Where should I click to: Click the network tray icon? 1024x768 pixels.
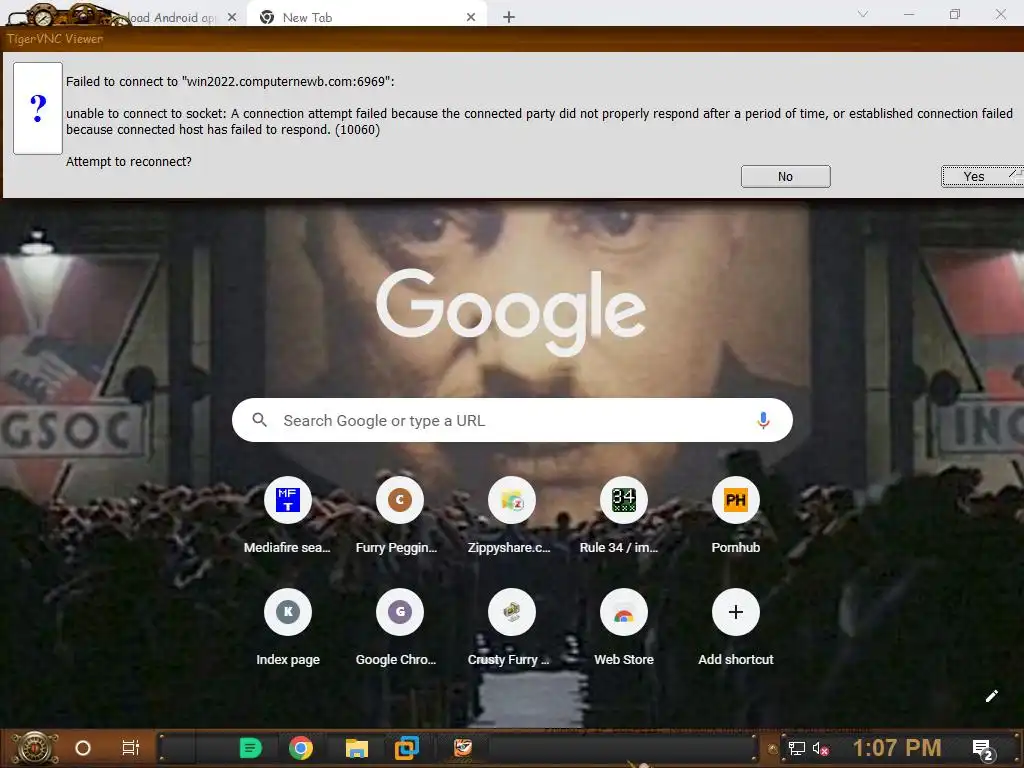coord(797,748)
